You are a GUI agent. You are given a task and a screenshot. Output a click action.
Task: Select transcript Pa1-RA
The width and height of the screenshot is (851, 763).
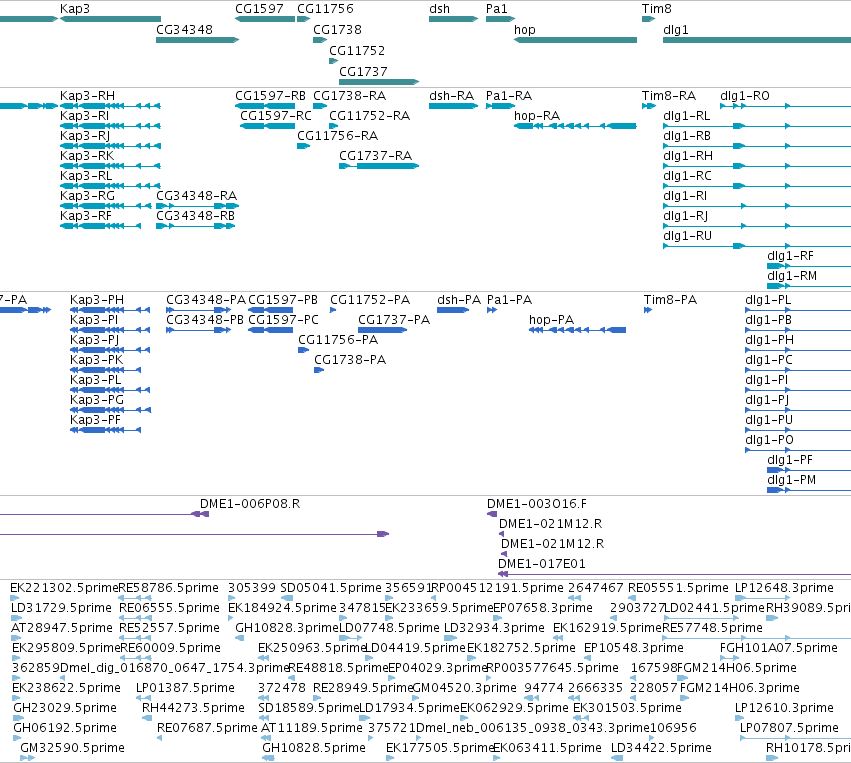pos(500,106)
